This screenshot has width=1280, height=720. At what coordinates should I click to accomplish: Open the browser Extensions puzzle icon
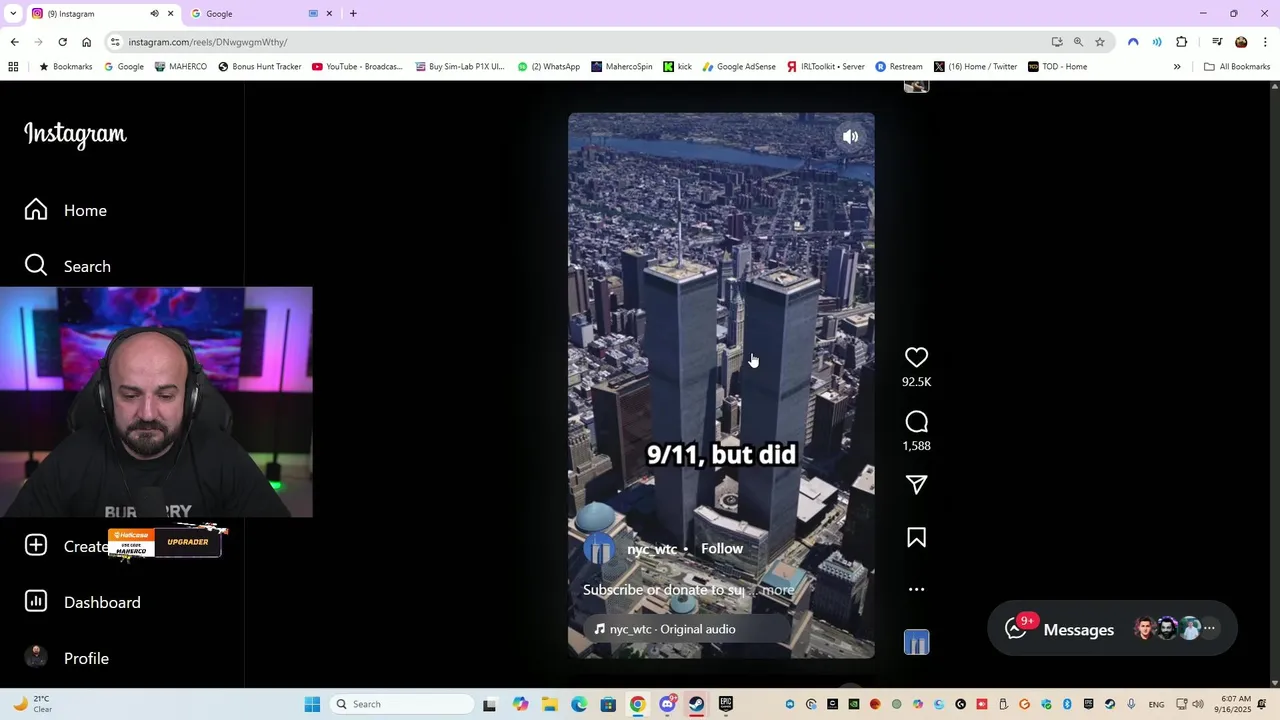(x=1182, y=42)
